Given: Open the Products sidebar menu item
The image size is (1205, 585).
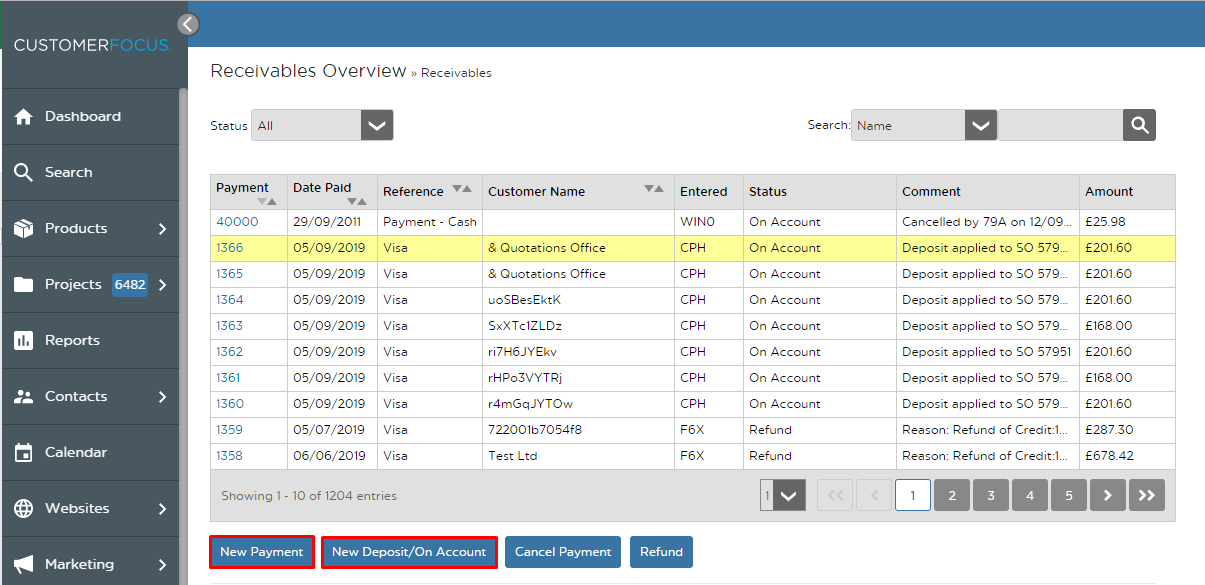Looking at the screenshot, I should pos(90,228).
